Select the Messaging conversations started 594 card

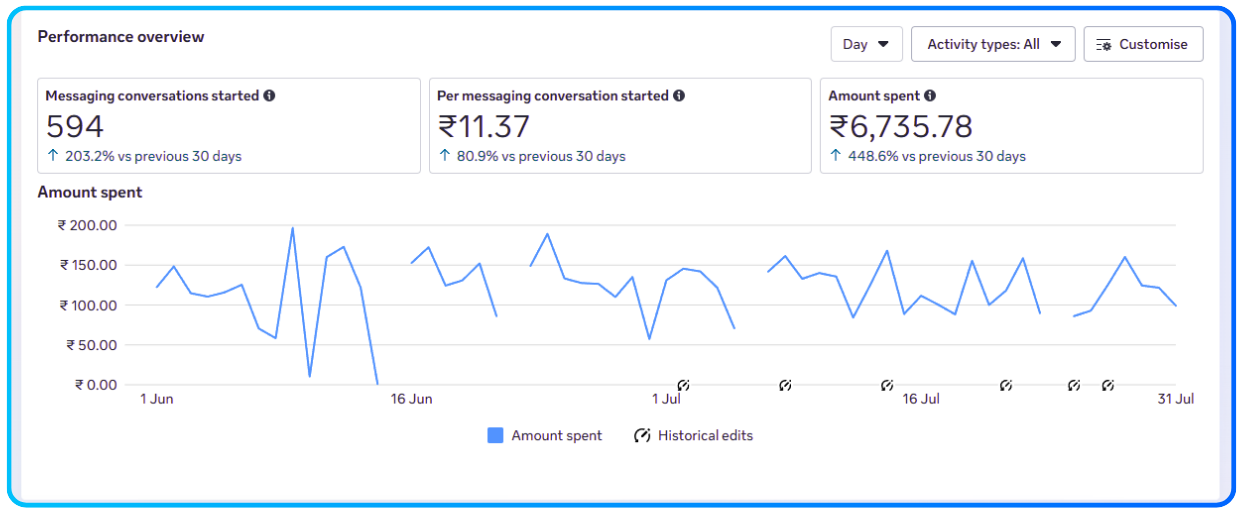(x=229, y=126)
